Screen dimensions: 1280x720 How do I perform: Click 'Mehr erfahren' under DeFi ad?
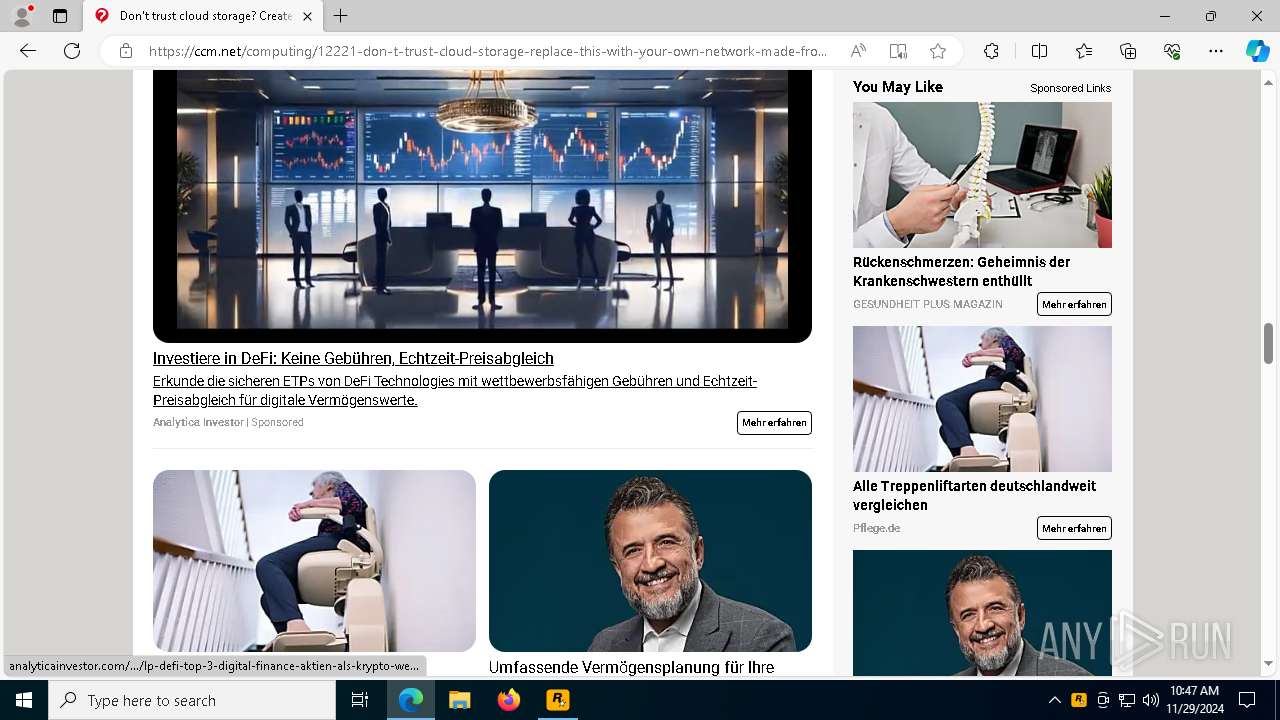[x=774, y=423]
